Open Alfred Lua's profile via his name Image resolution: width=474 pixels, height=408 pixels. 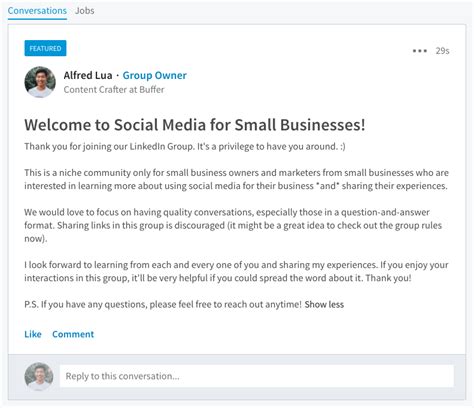point(88,75)
